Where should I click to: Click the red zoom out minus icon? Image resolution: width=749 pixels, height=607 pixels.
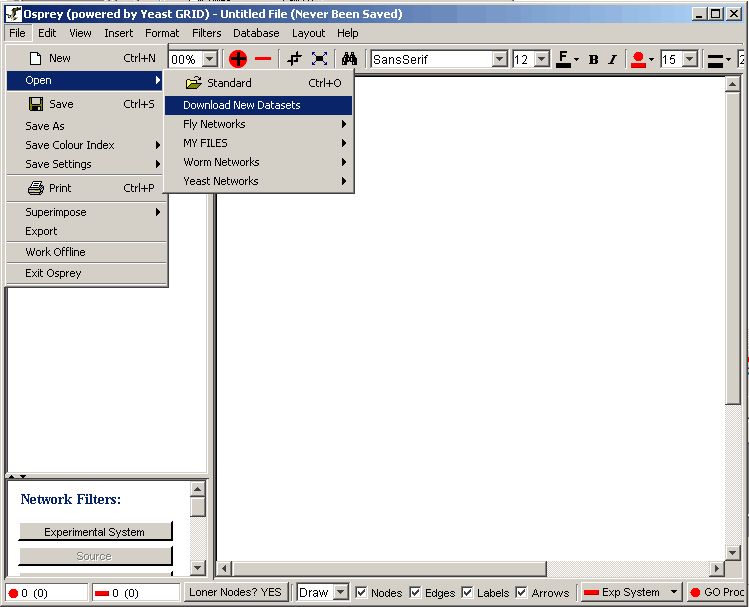[x=263, y=60]
